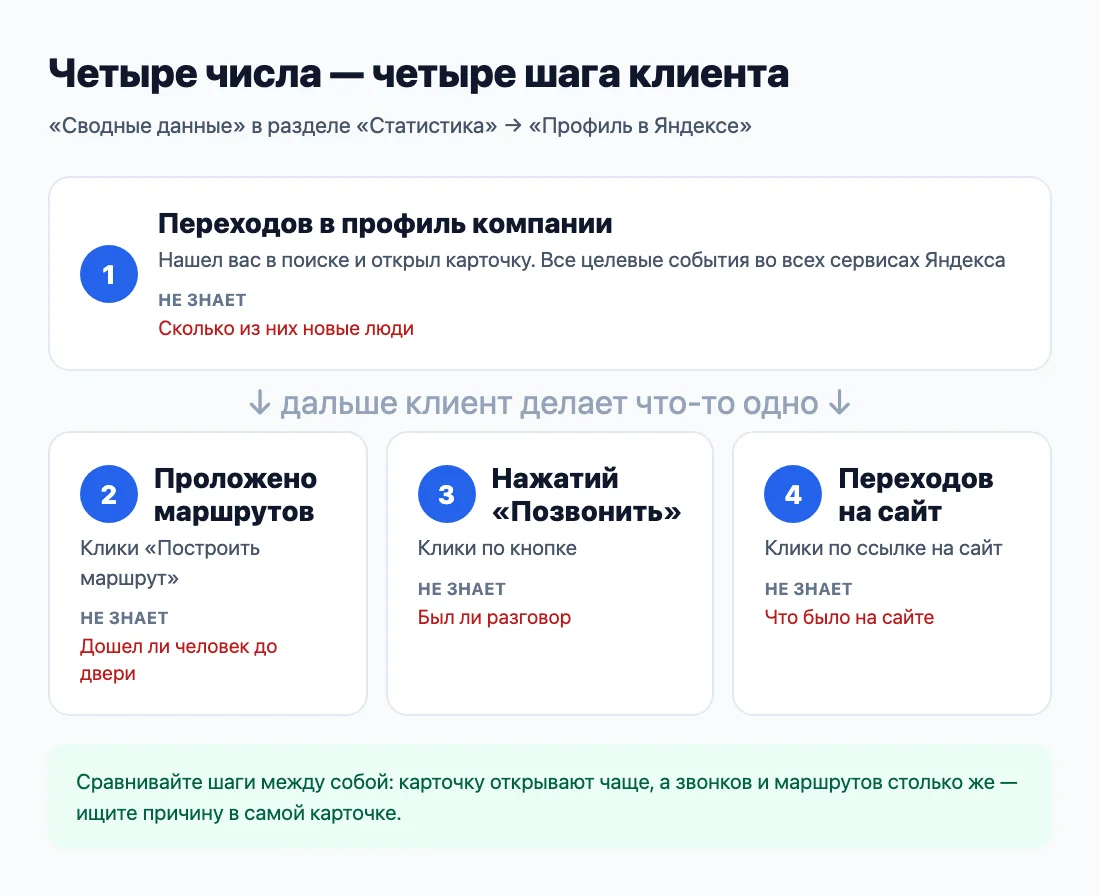Click text "Клики по ссылке на сайт"

click(883, 548)
